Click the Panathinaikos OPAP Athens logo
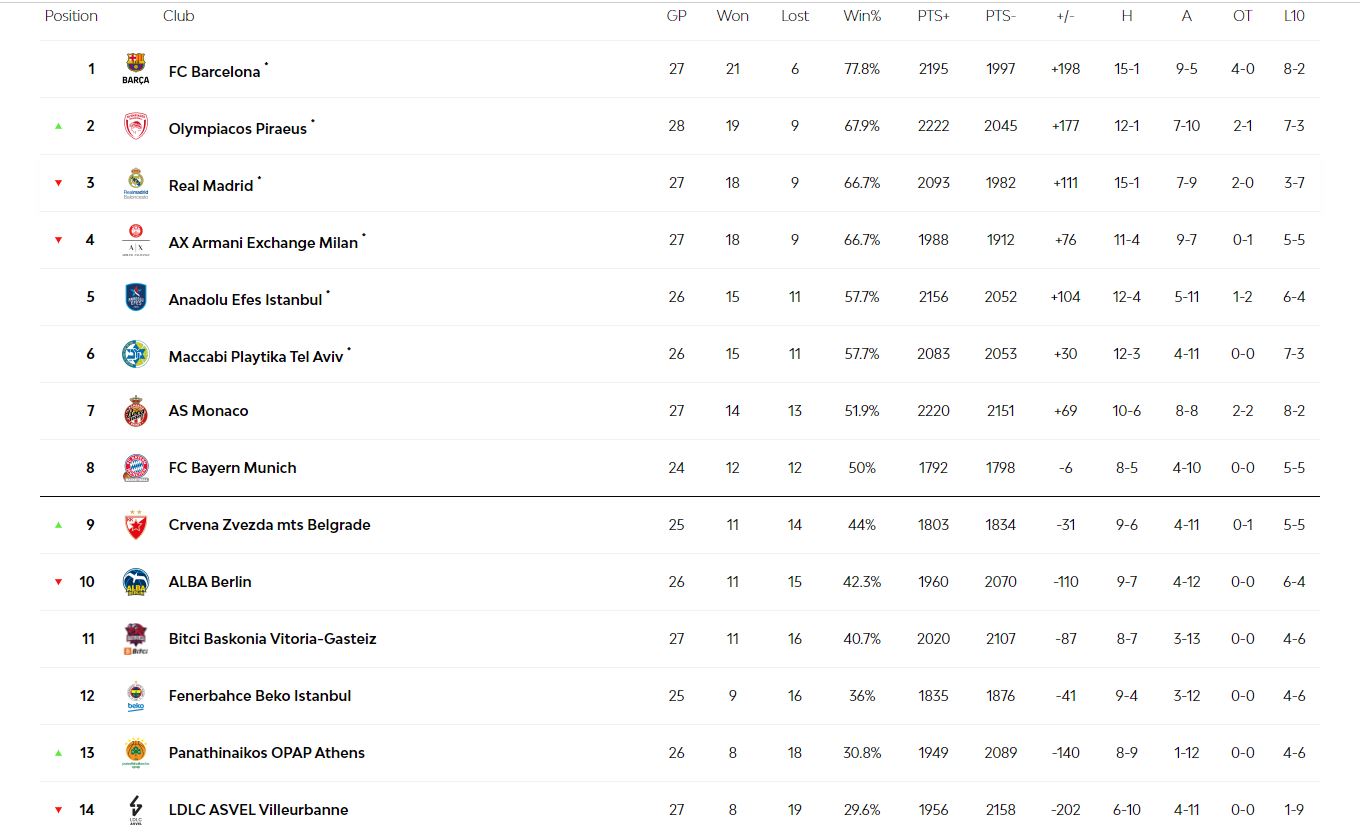The height and width of the screenshot is (834, 1360). (x=135, y=753)
